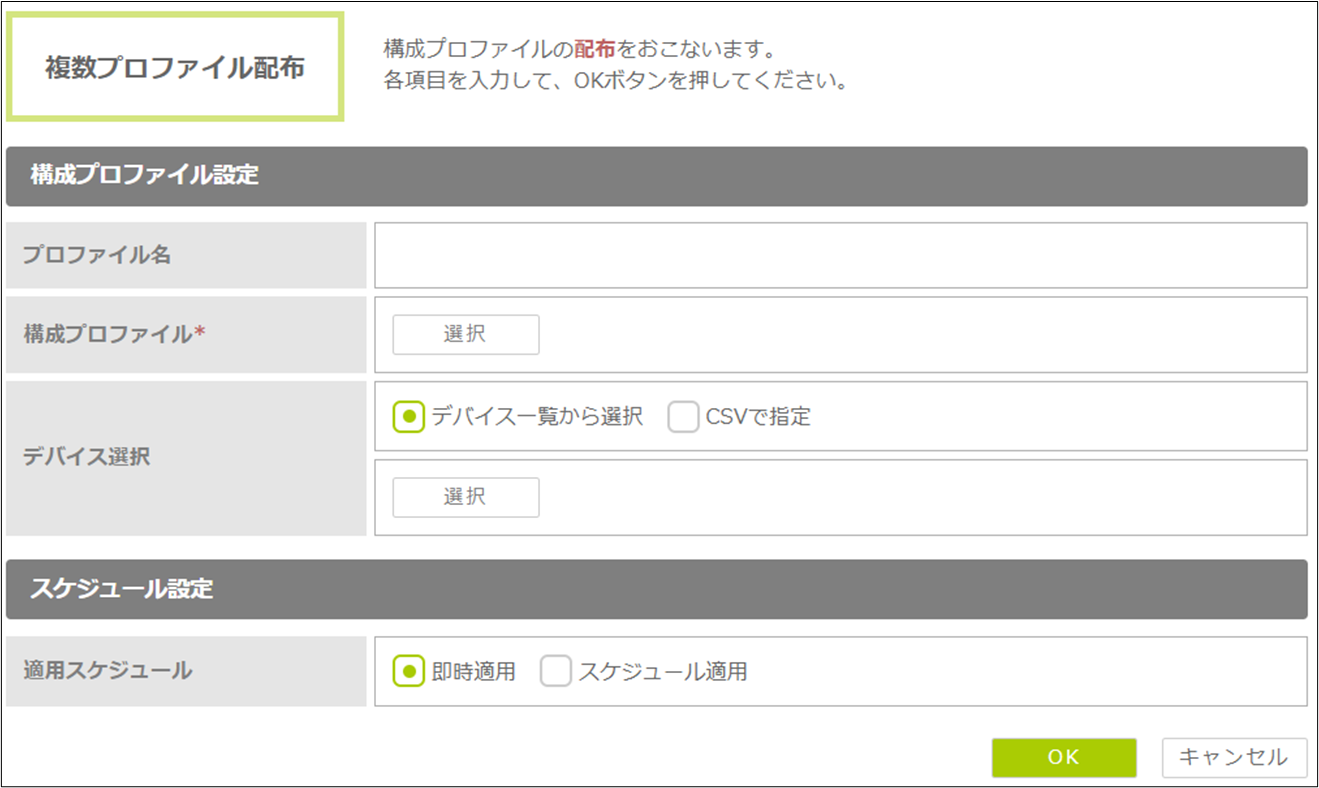Confirm with the green OK button
The height and width of the screenshot is (788, 1319).
pos(1063,758)
